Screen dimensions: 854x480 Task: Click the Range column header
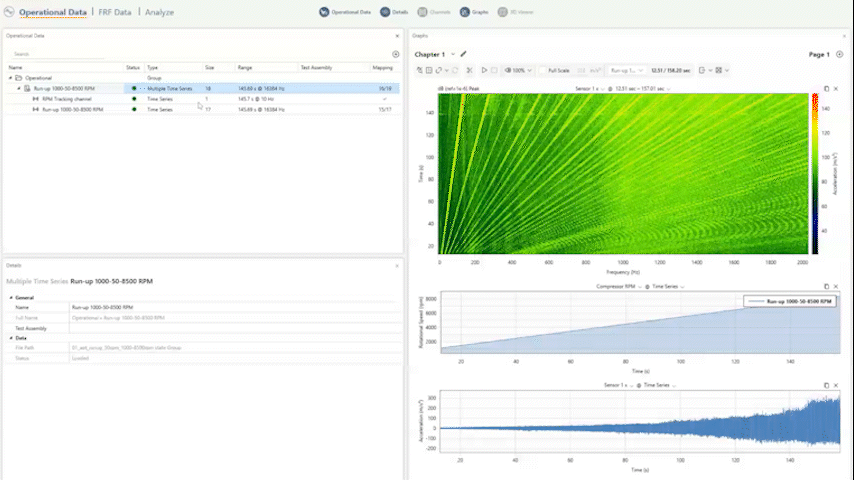click(245, 67)
